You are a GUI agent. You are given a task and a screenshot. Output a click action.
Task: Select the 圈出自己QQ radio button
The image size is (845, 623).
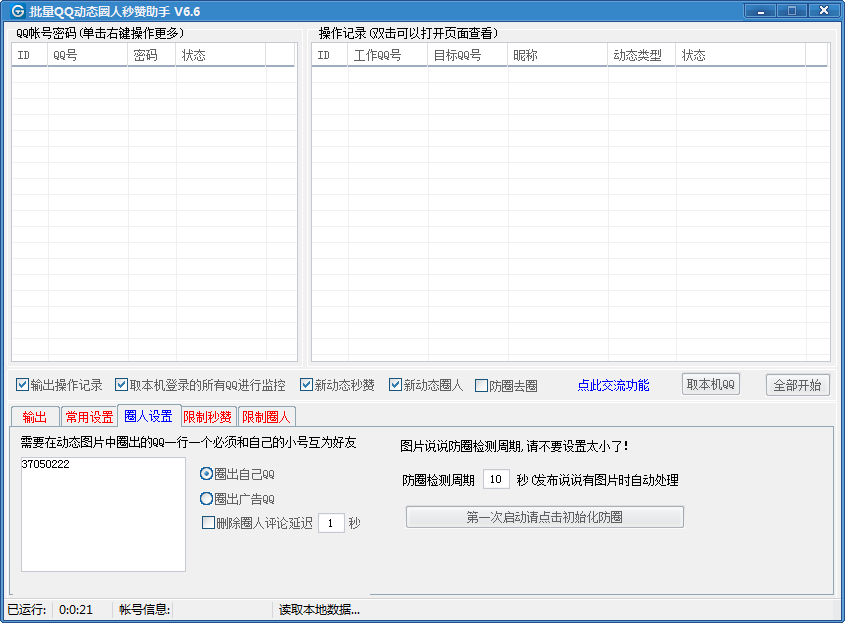pos(207,474)
